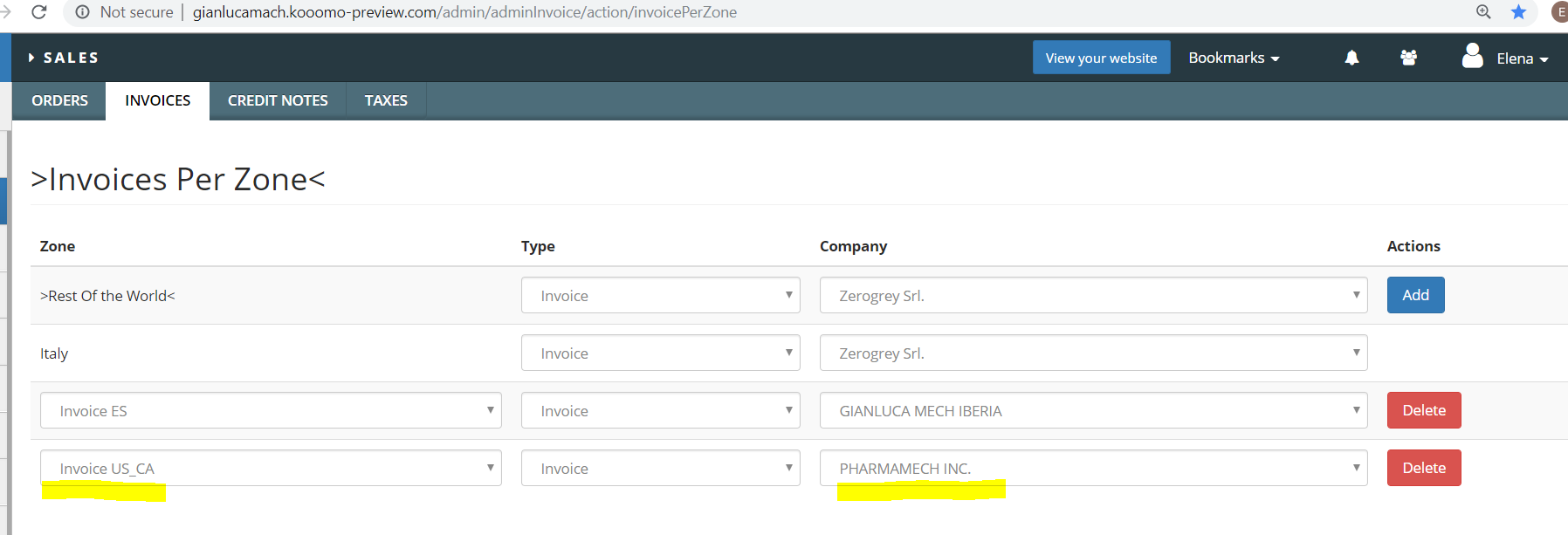
Task: Click the browser address bar URL
Action: [464, 12]
